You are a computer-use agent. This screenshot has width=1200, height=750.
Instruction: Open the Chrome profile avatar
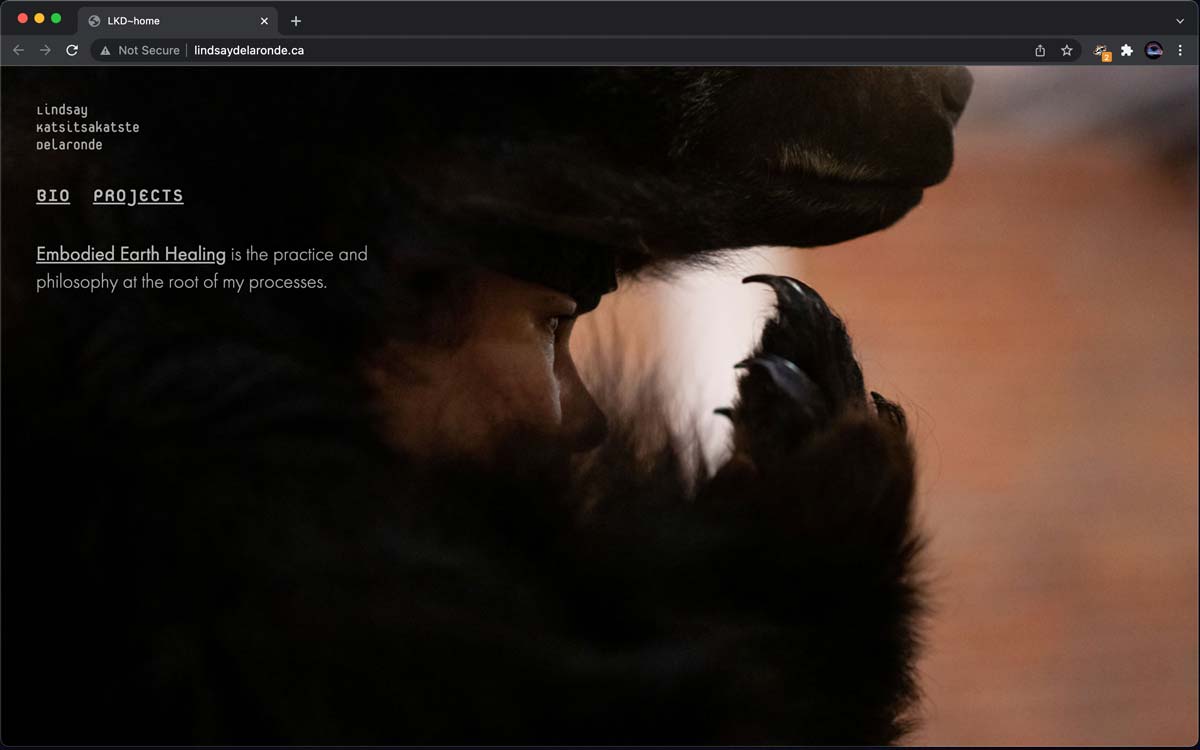coord(1154,50)
